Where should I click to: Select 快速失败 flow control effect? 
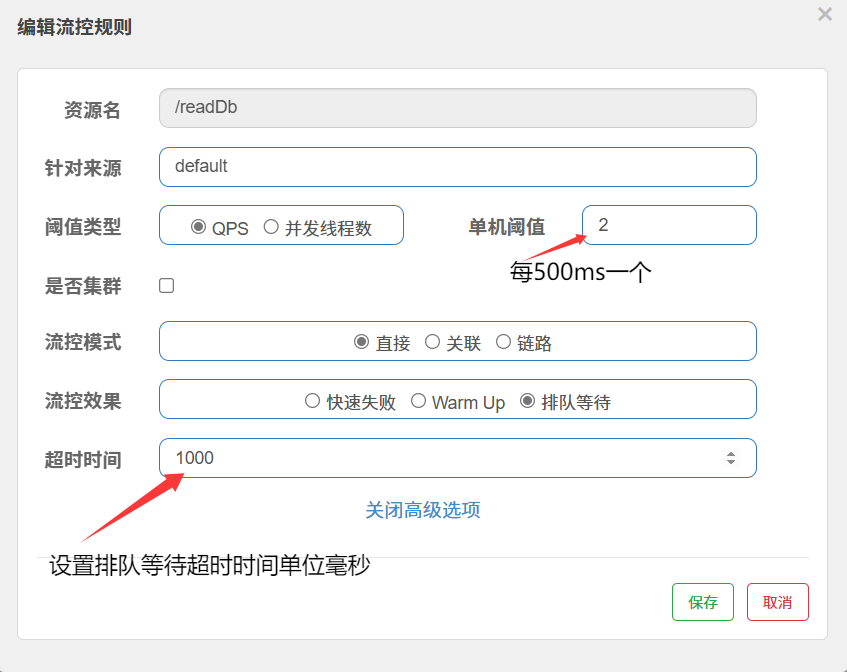pos(313,401)
